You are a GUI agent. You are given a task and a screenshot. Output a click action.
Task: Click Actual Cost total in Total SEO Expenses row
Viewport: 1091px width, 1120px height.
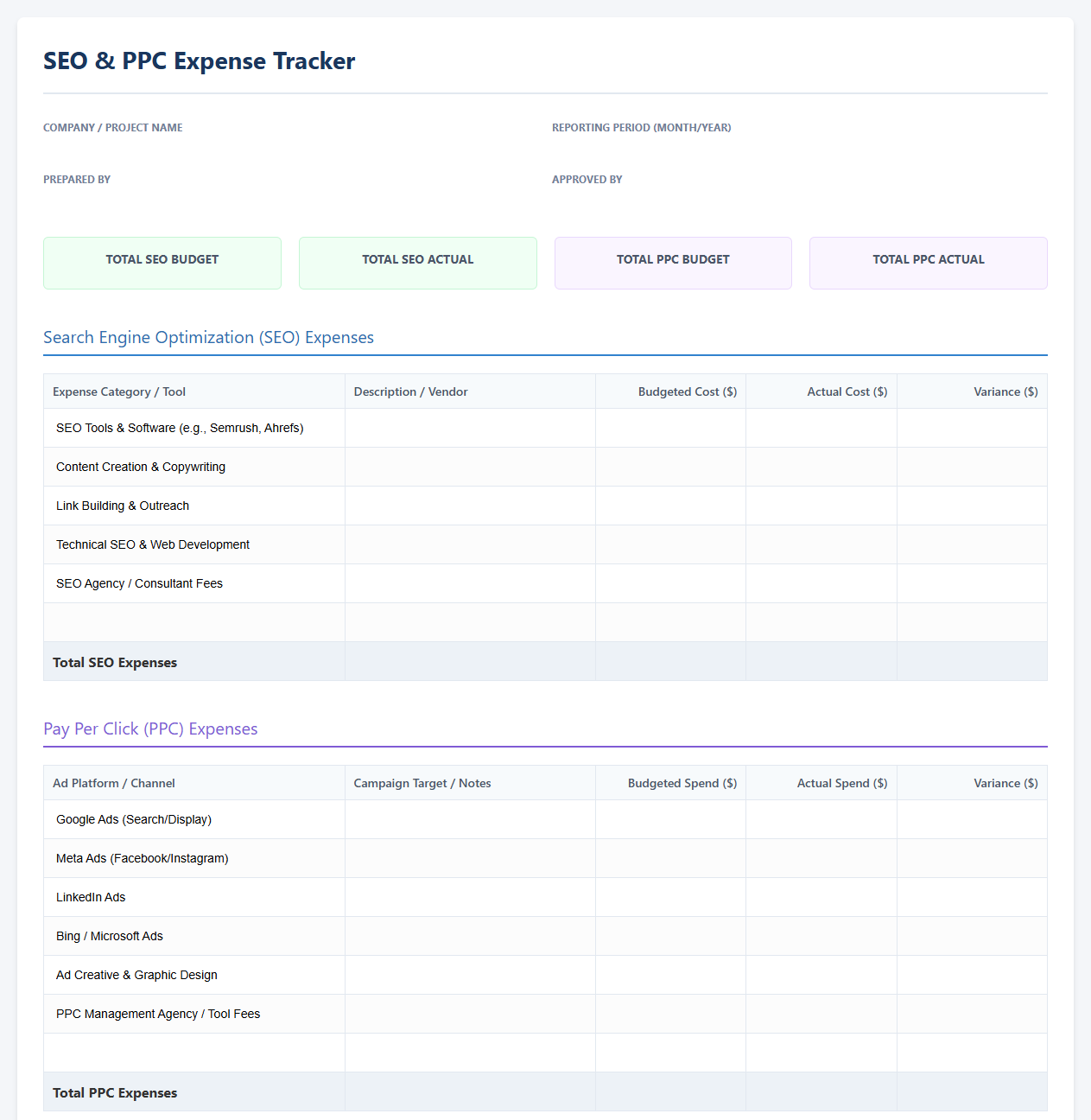pos(821,661)
